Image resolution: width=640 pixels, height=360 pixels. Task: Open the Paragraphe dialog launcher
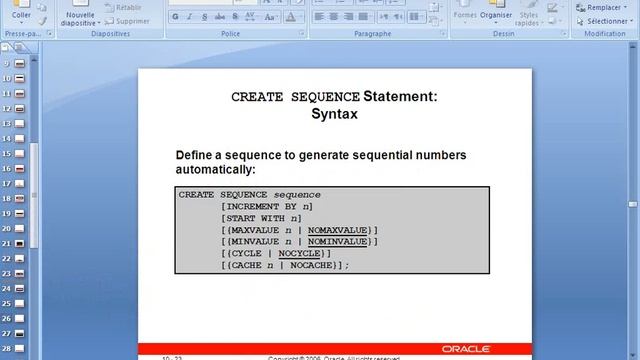(x=442, y=33)
